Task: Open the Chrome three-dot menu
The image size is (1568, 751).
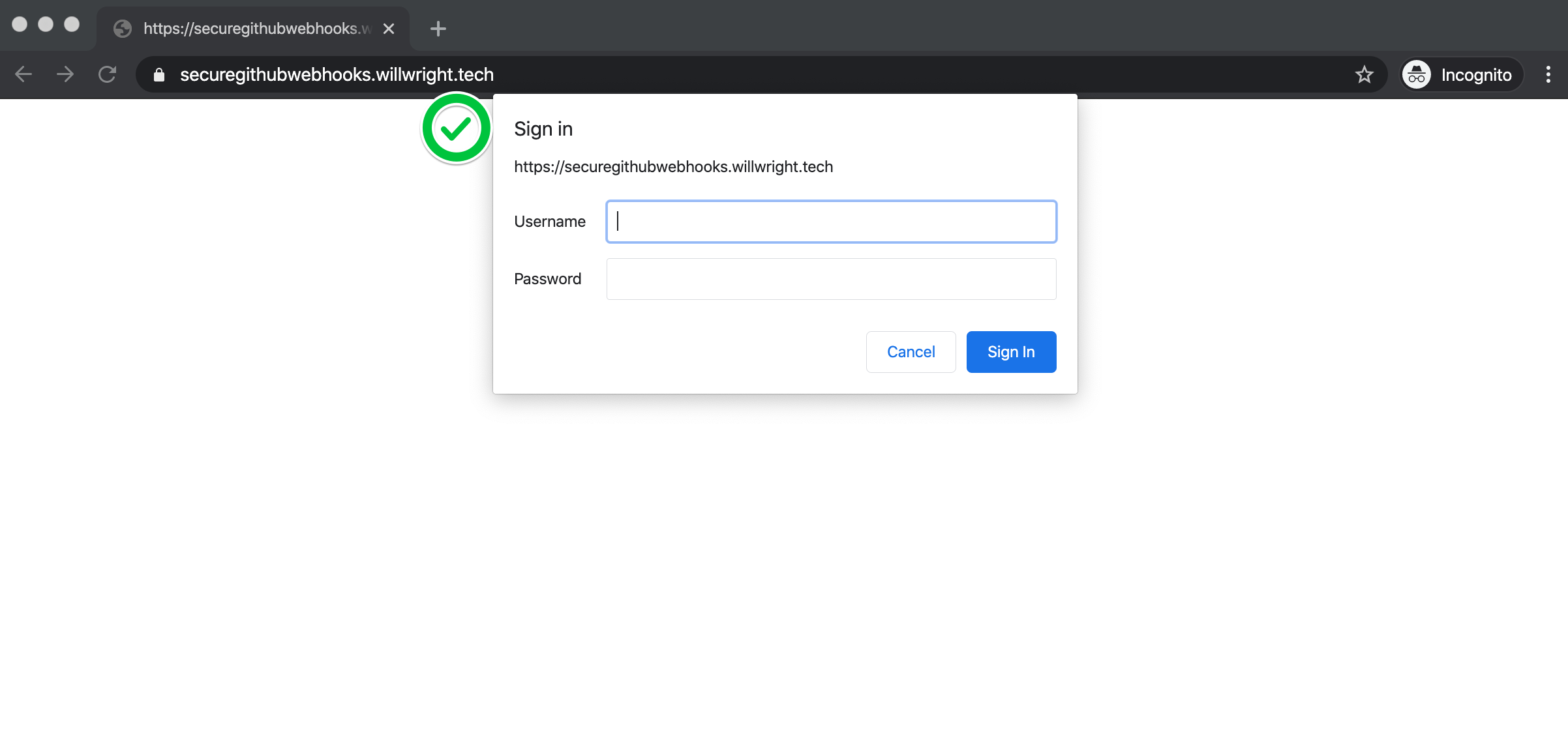Action: coord(1548,74)
